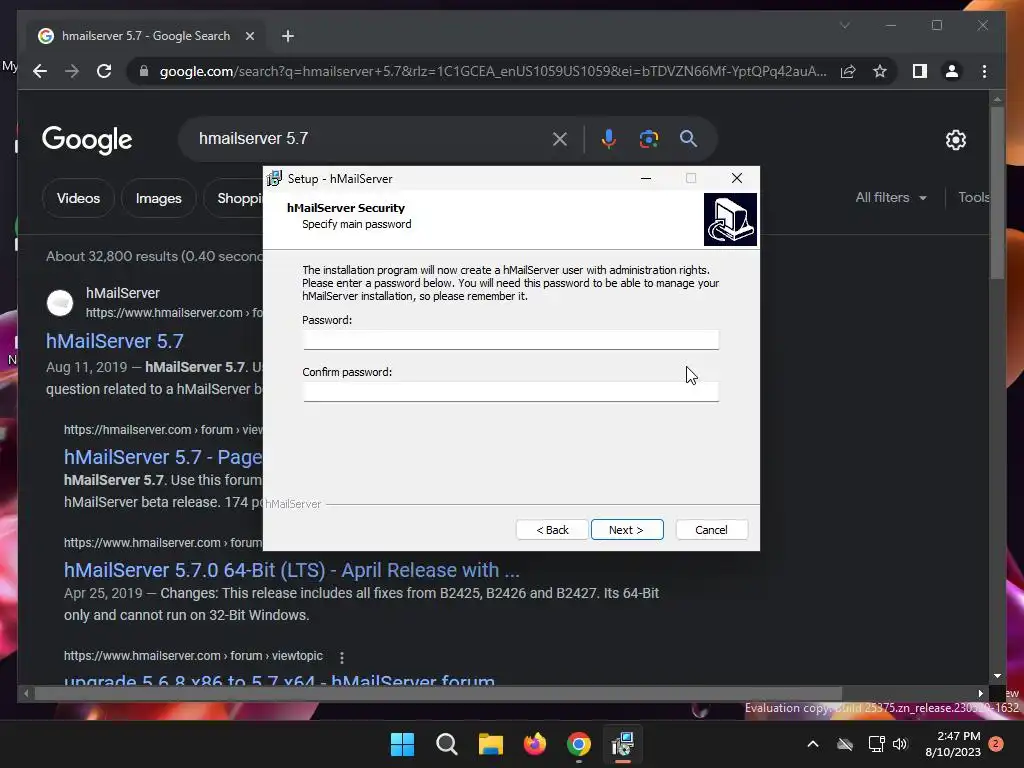Click the Back button in setup wizard

point(552,530)
